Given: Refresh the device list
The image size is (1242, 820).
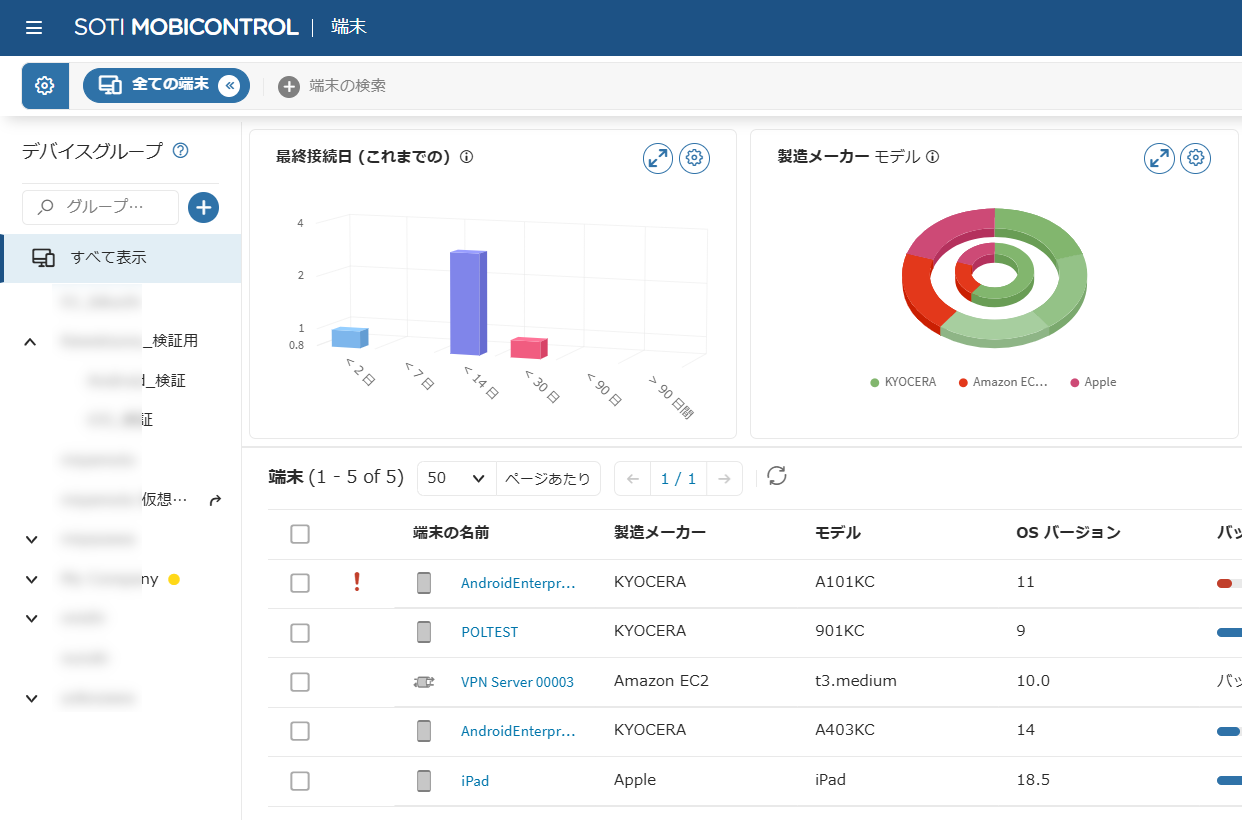Looking at the screenshot, I should [777, 476].
